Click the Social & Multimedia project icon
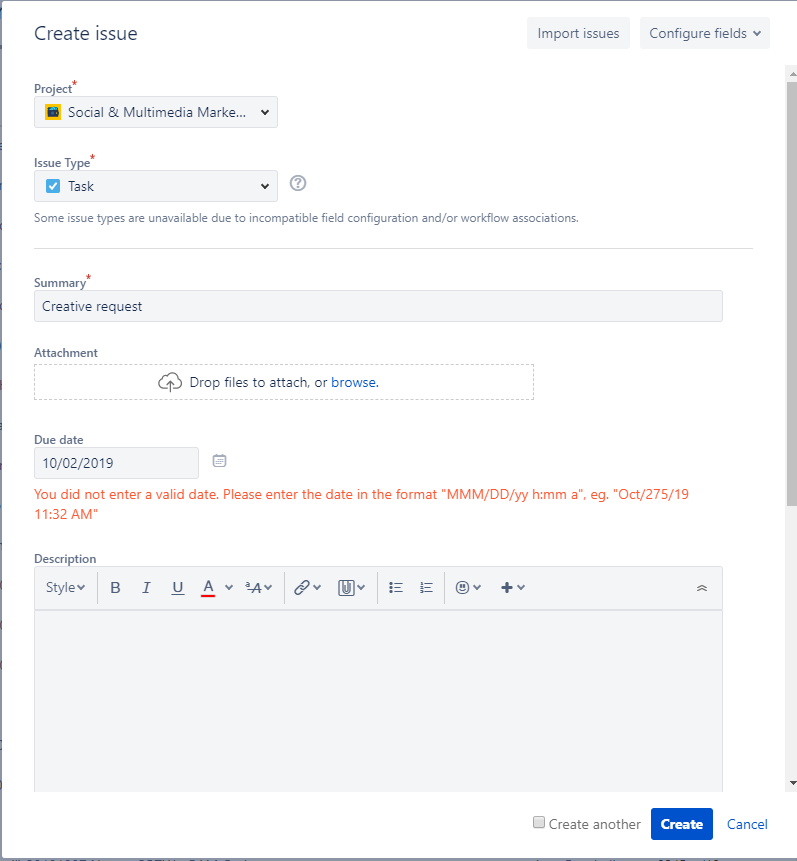The height and width of the screenshot is (861, 797). 53,112
